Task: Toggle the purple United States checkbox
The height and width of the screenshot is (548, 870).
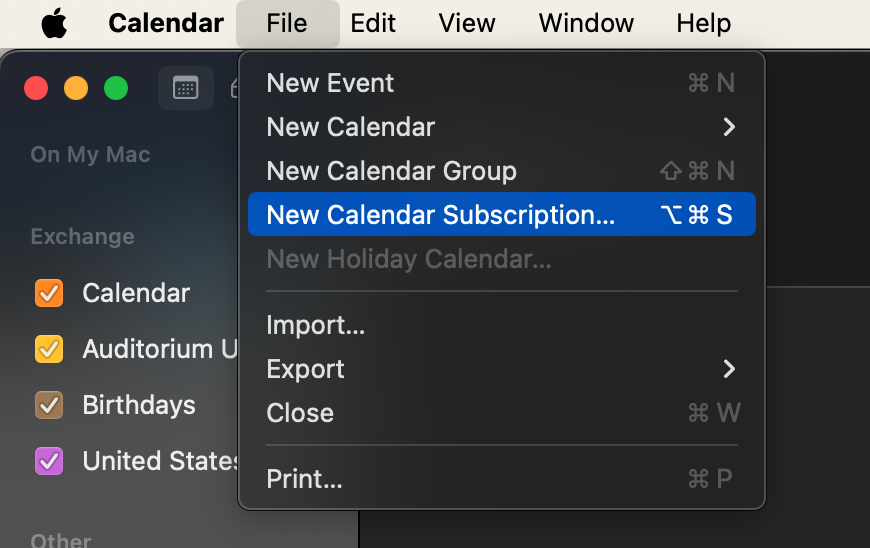Action: pyautogui.click(x=49, y=461)
